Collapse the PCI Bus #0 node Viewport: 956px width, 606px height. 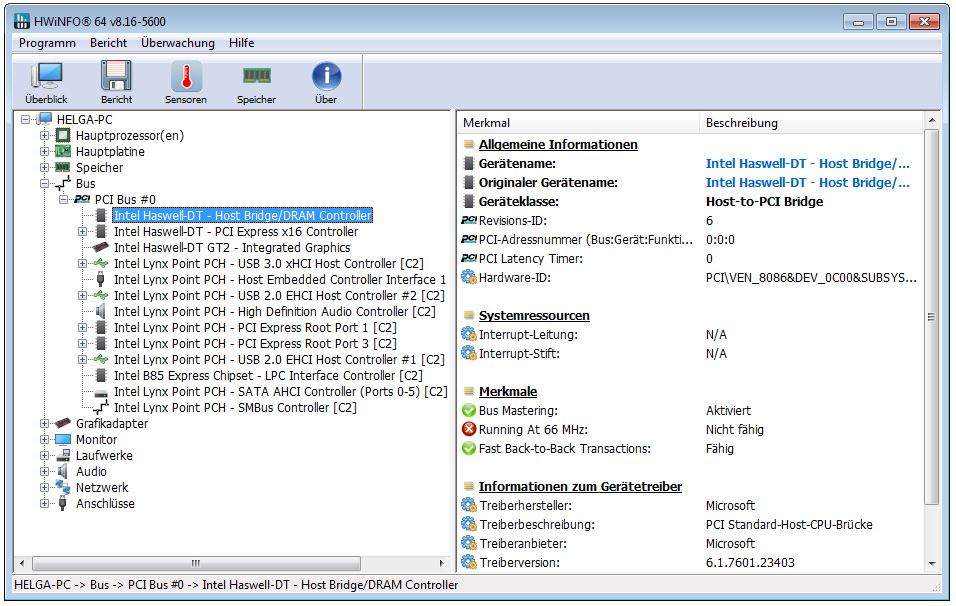pos(63,200)
